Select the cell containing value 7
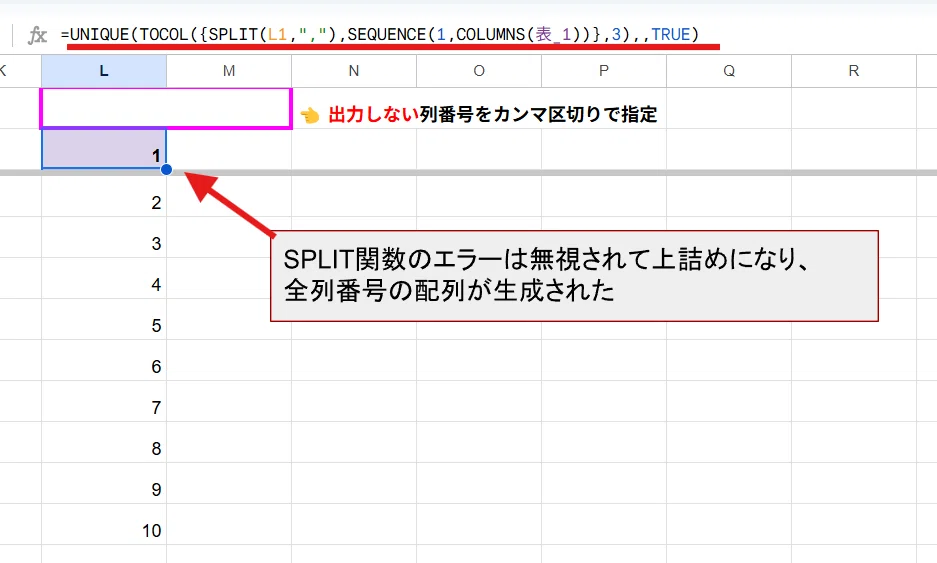This screenshot has height=563, width=937. pos(104,402)
